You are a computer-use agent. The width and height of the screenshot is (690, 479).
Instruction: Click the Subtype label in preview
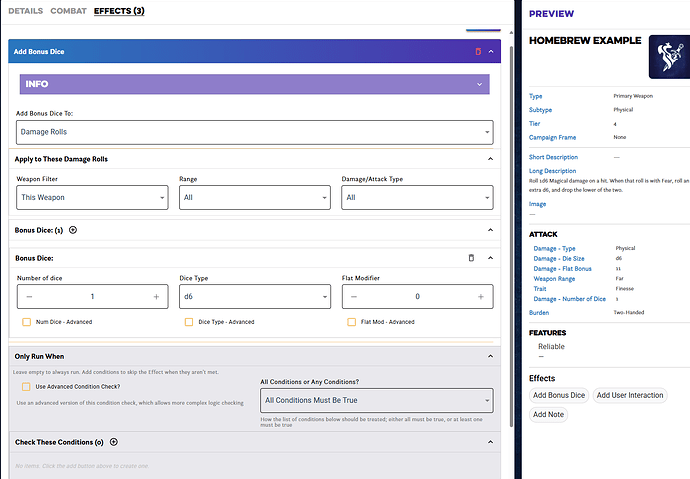(x=540, y=110)
